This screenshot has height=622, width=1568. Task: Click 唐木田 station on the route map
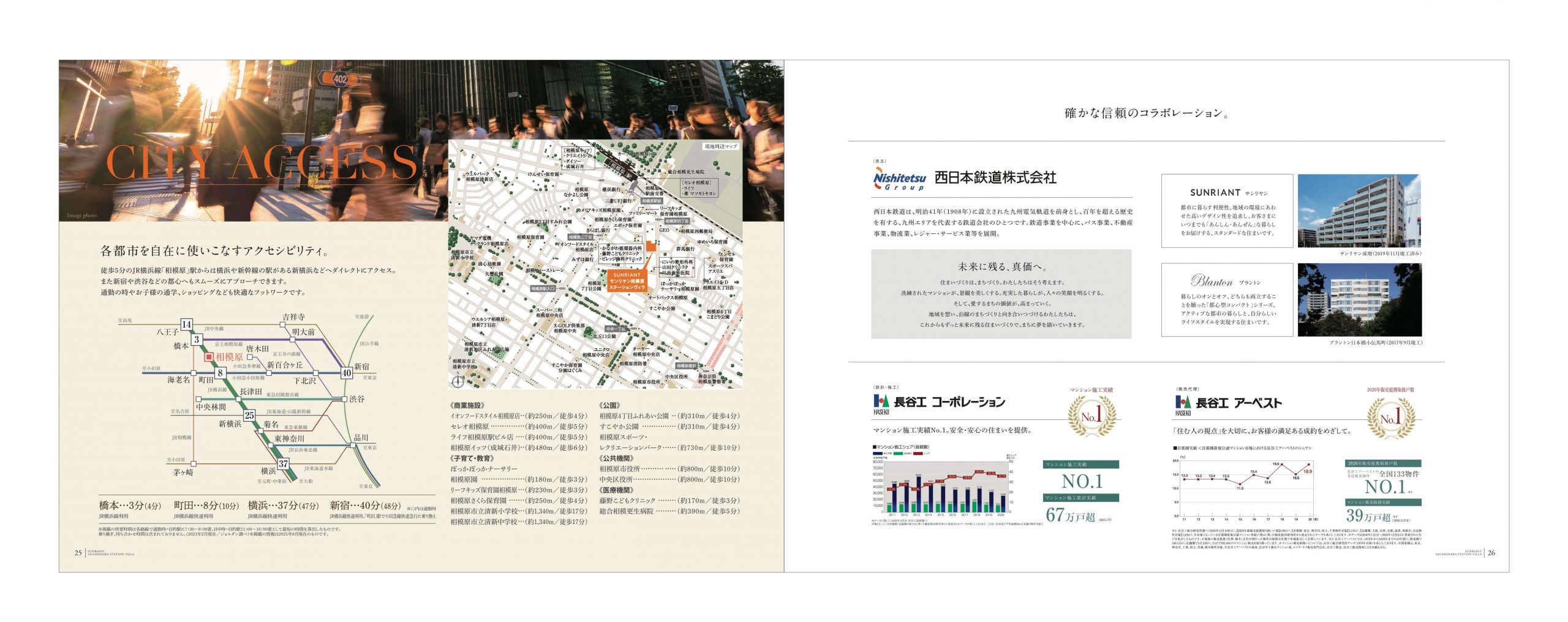pos(258,348)
